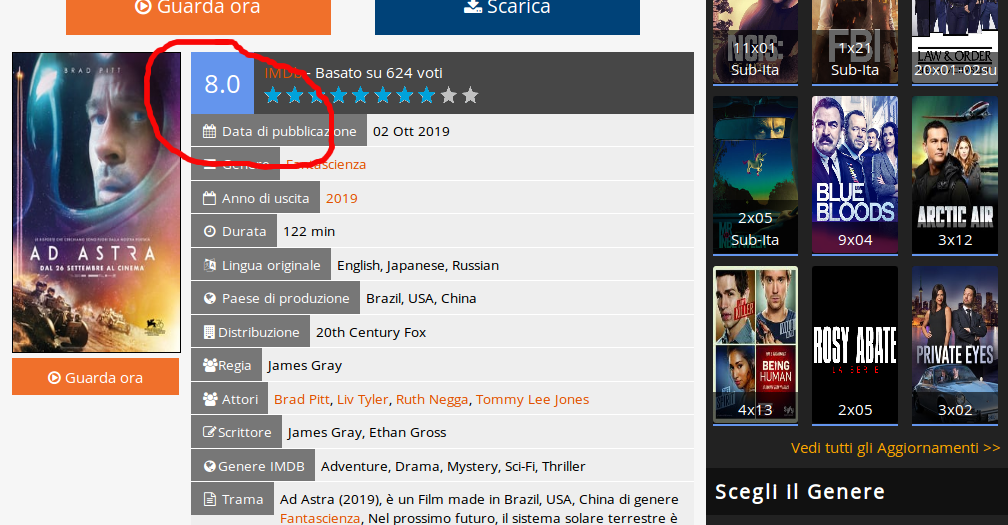Click the language icon next to Lingua originale
This screenshot has width=1008, height=525.
(209, 265)
